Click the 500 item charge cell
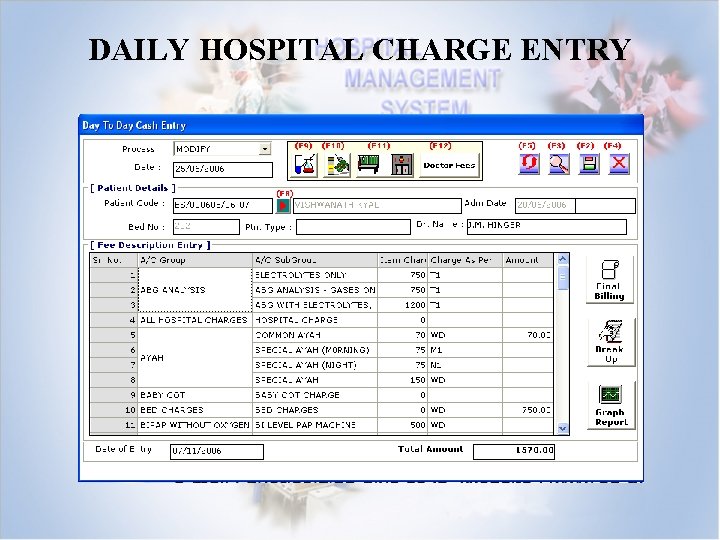720x540 pixels. pyautogui.click(x=403, y=425)
